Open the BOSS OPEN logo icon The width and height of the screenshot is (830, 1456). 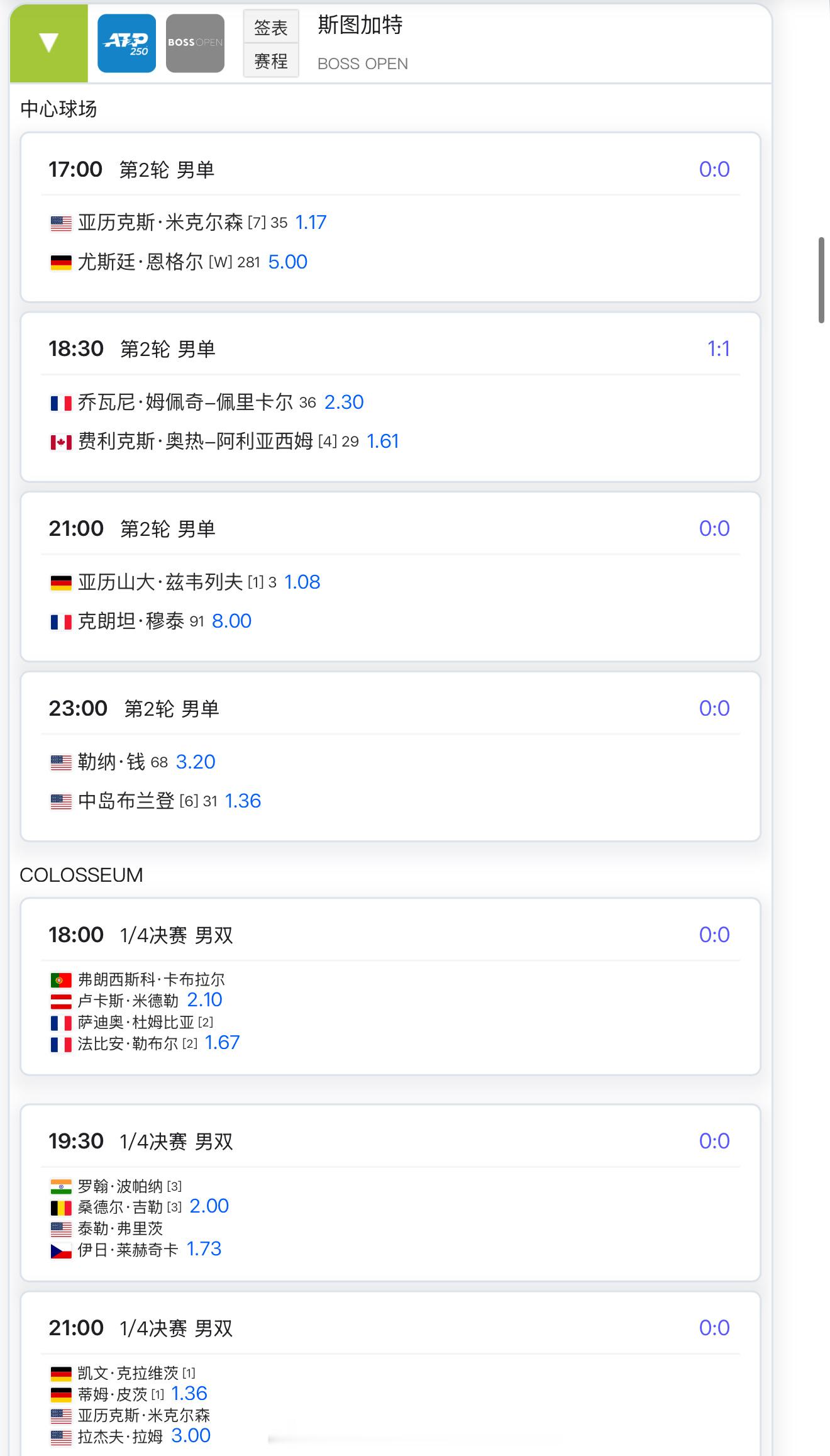[x=195, y=43]
